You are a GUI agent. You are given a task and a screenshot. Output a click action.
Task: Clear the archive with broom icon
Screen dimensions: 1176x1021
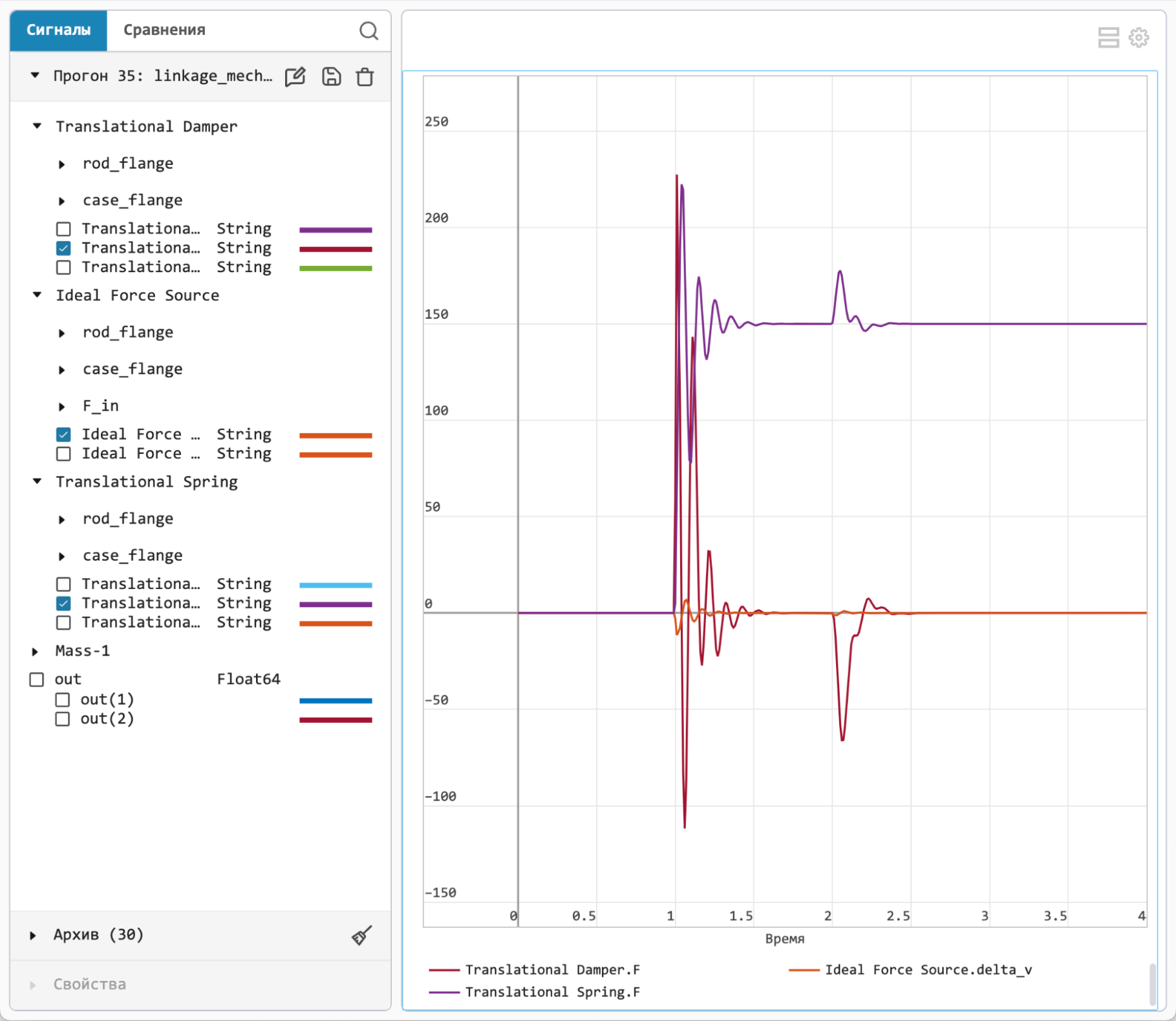pos(362,935)
